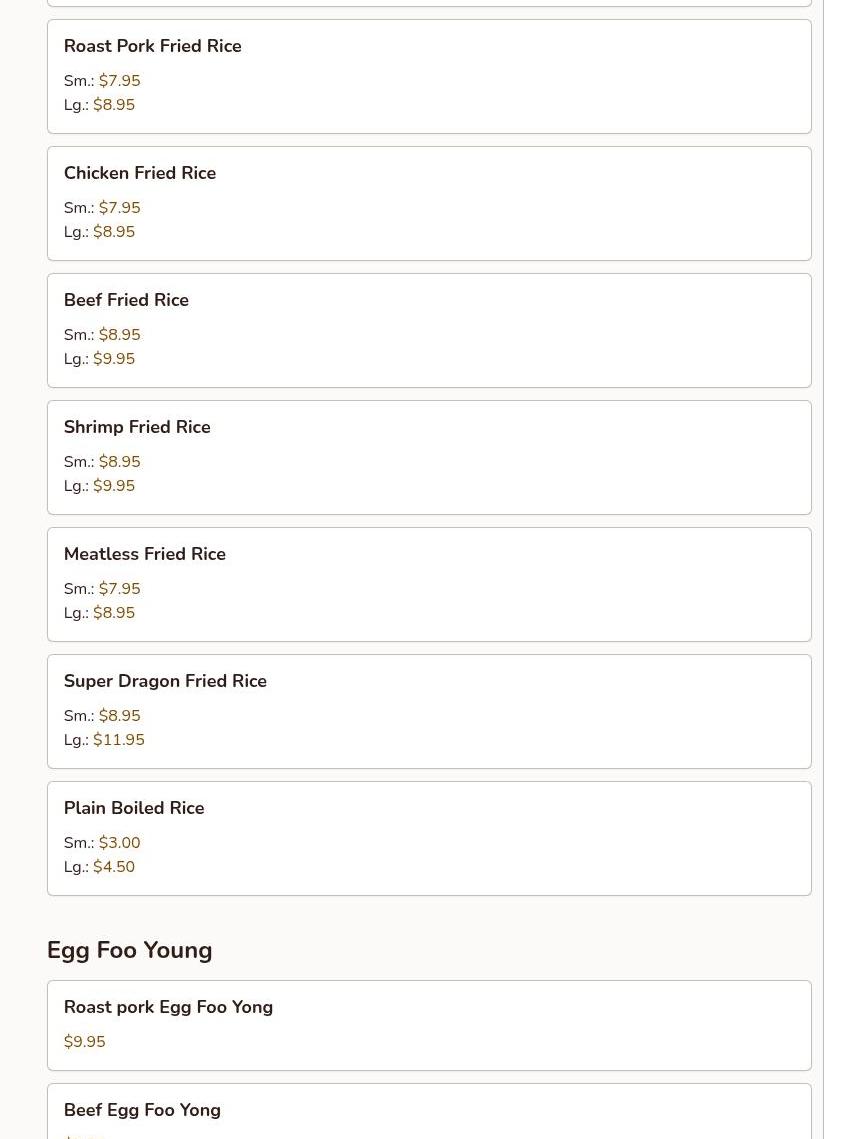Open the Shrimp Fried Rice menu item

[x=137, y=427]
